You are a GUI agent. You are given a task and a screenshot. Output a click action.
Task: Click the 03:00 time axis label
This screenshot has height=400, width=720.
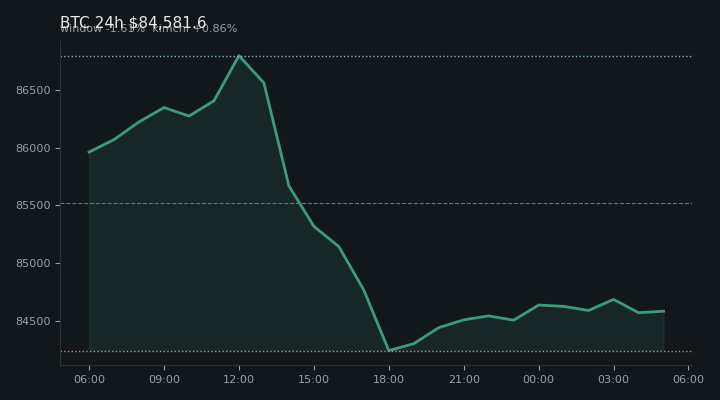point(613,379)
